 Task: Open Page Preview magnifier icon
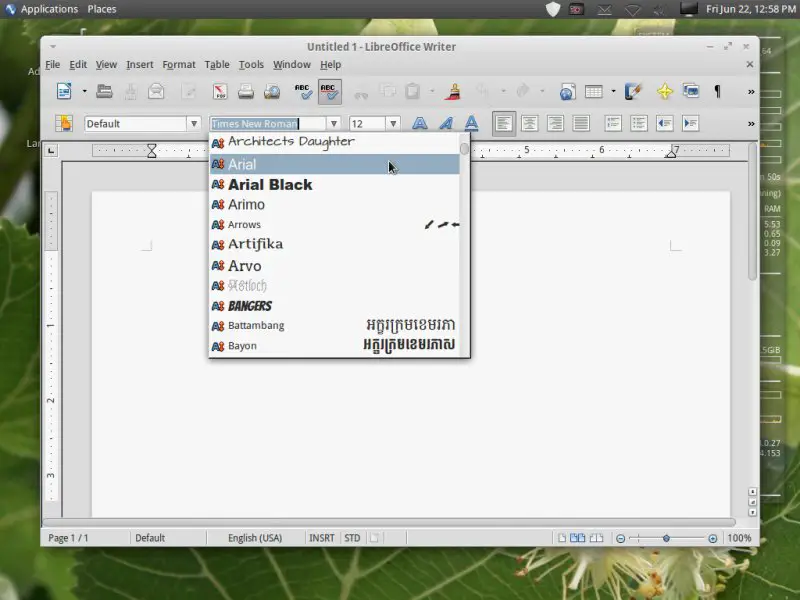272,91
